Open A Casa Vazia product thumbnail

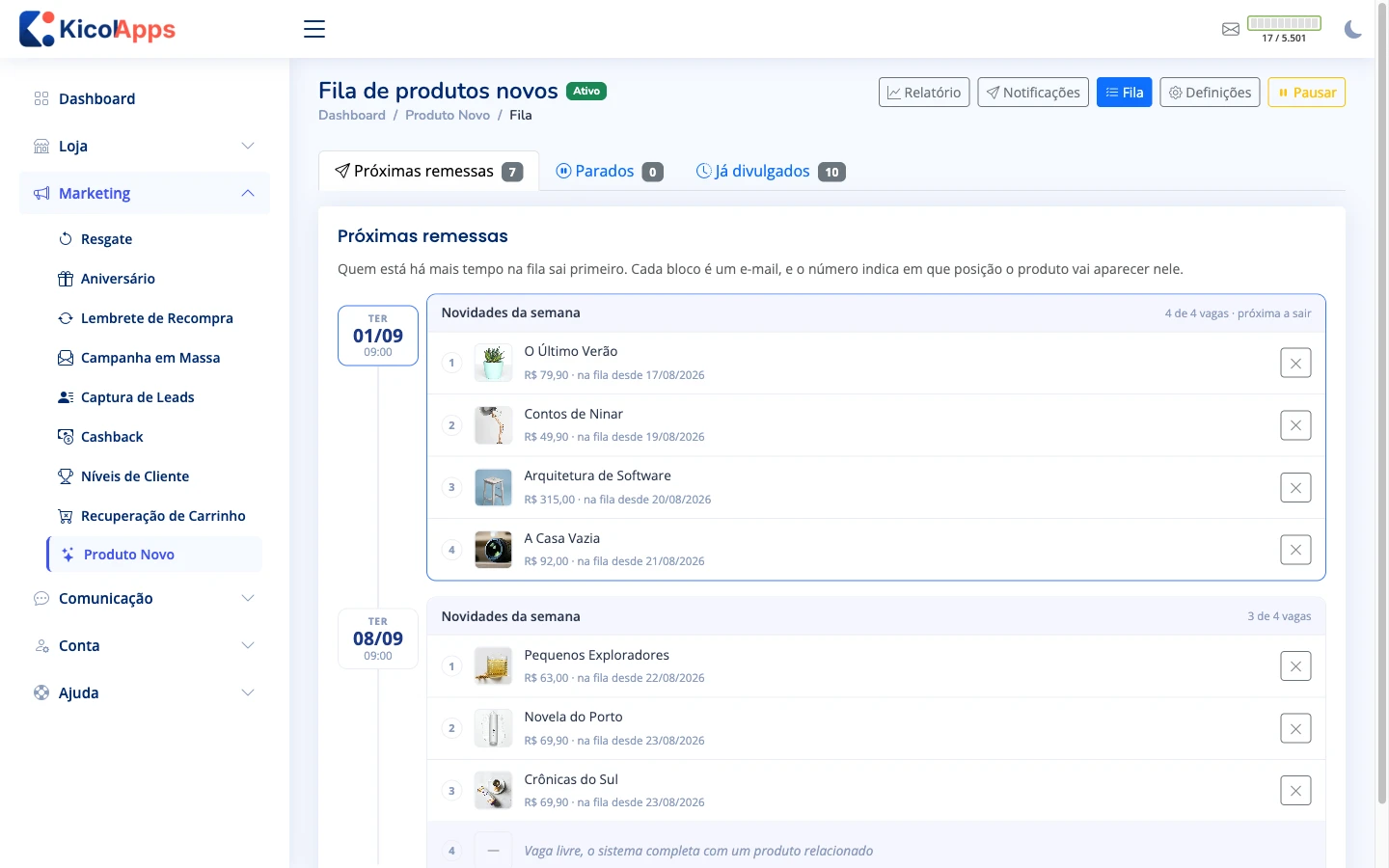click(x=493, y=550)
